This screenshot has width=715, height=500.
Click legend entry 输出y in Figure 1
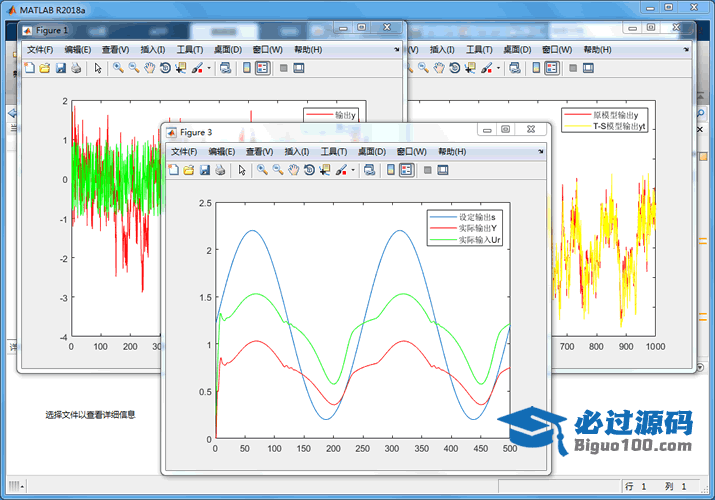(x=345, y=115)
